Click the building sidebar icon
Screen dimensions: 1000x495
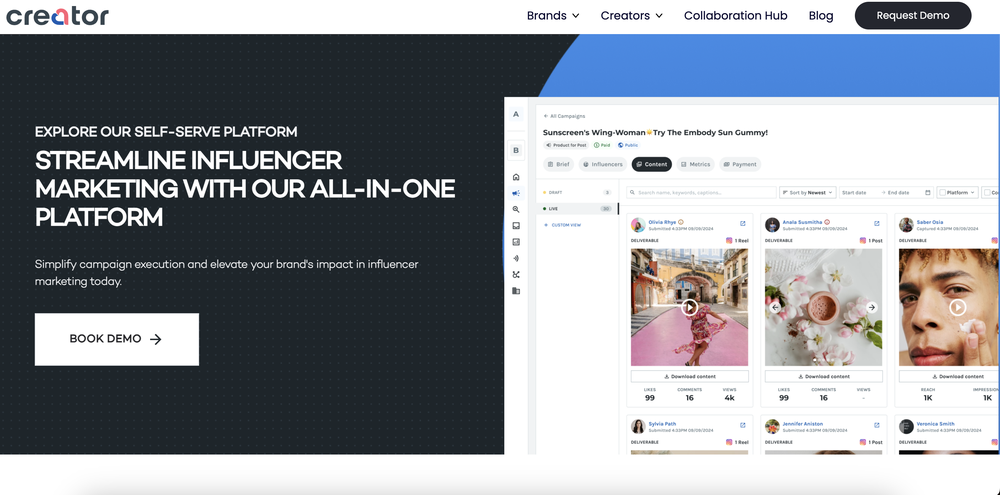click(516, 291)
